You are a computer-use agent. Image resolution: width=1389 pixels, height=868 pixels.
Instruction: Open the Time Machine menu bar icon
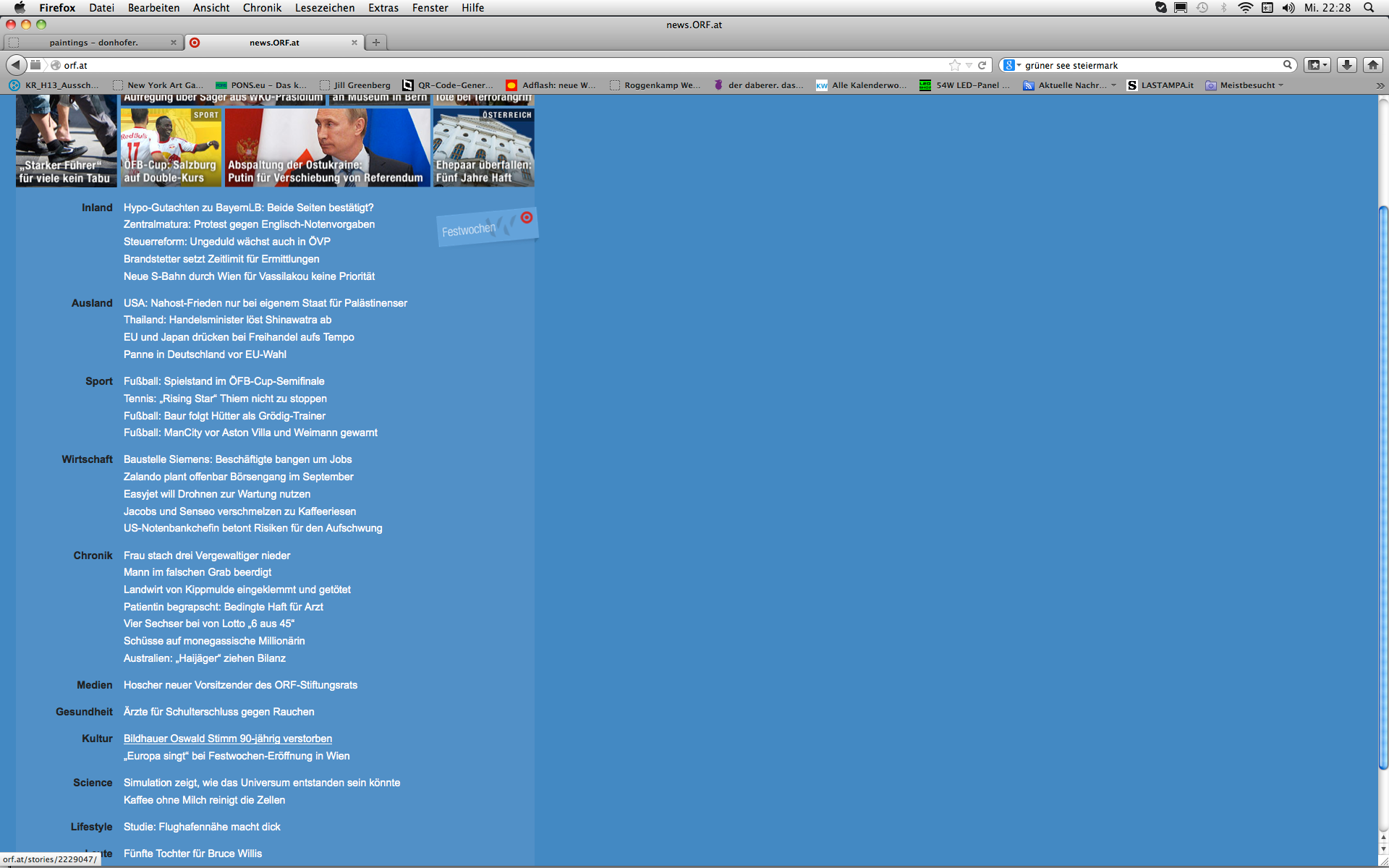point(1202,7)
